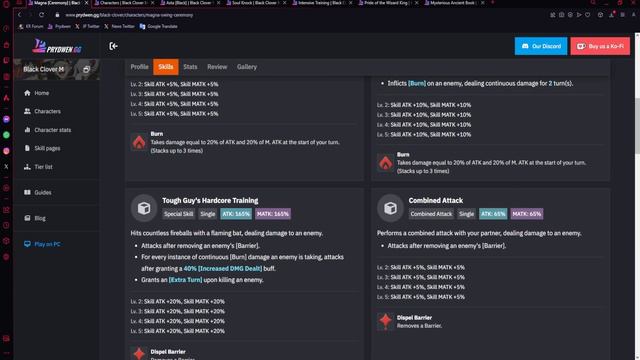Click the left Burn status icon
This screenshot has width=640, height=360.
click(x=139, y=142)
